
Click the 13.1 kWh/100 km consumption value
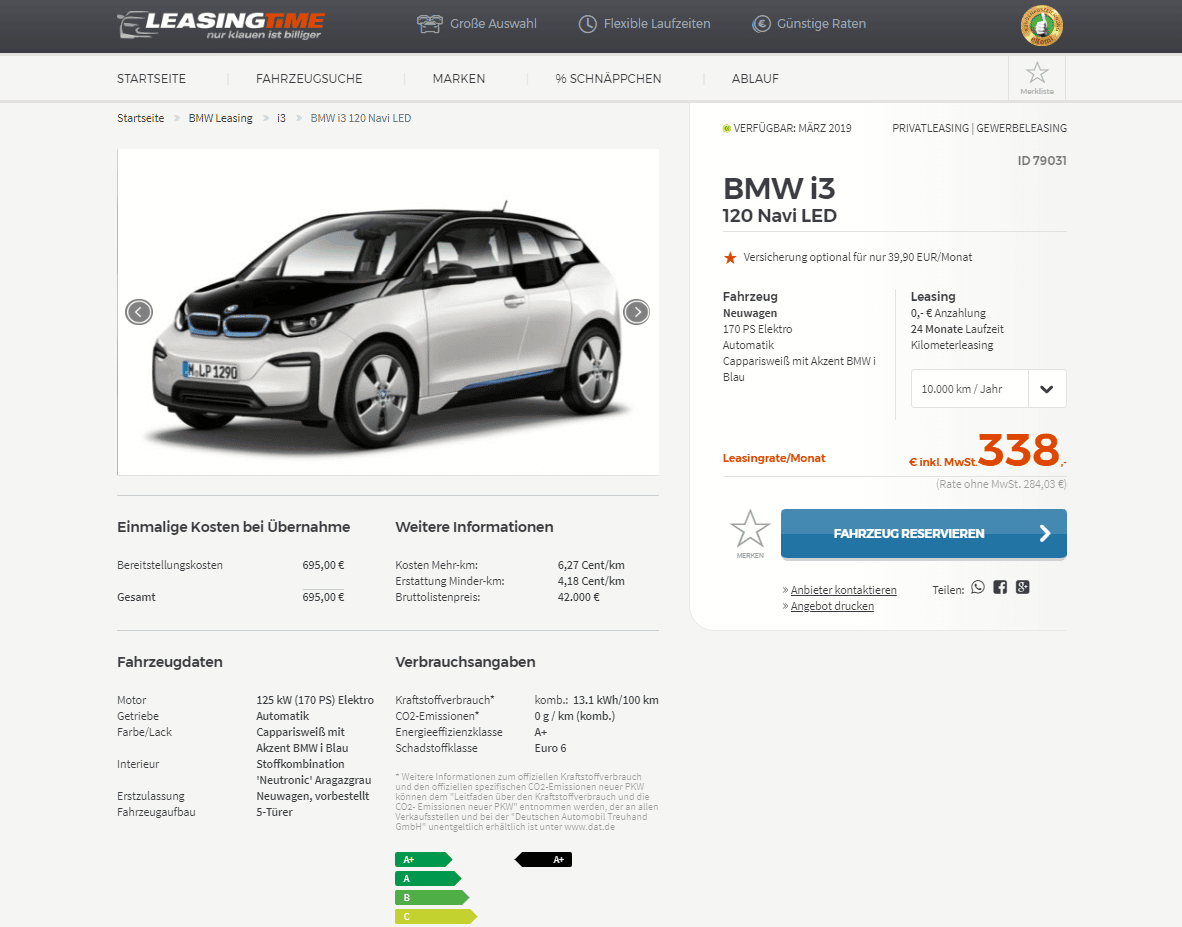point(616,700)
